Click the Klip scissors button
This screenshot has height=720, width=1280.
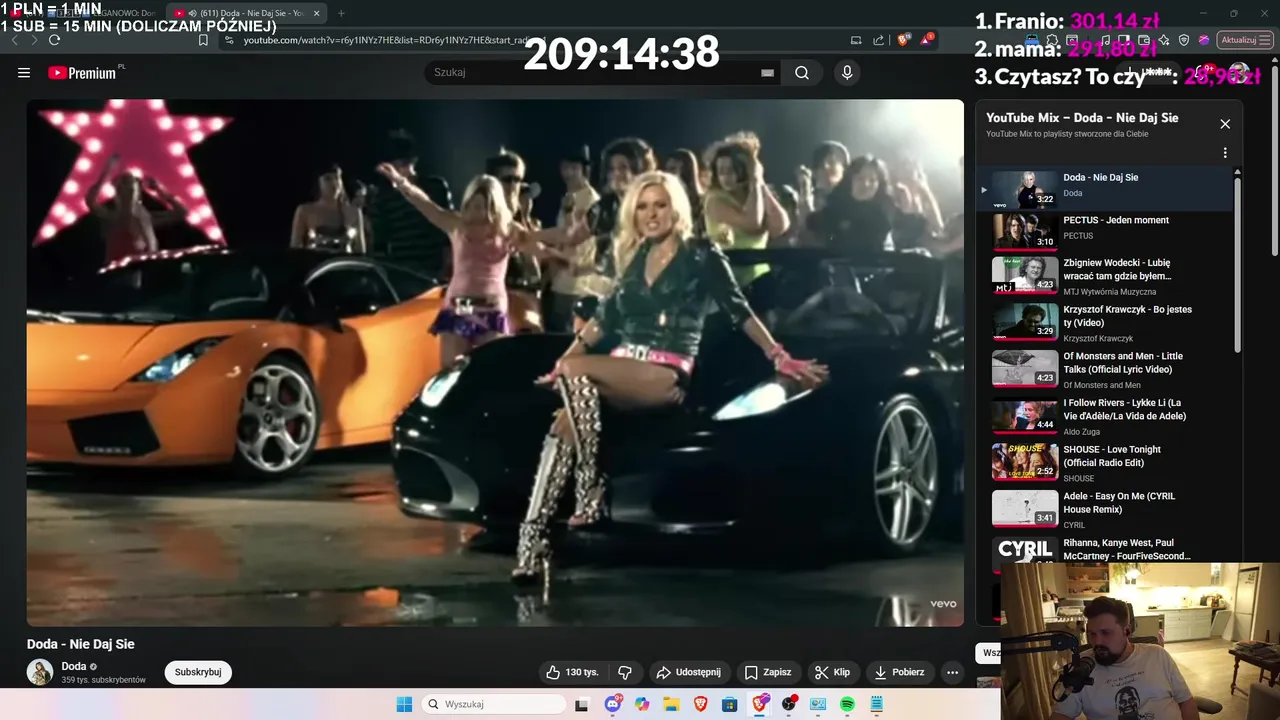point(832,672)
